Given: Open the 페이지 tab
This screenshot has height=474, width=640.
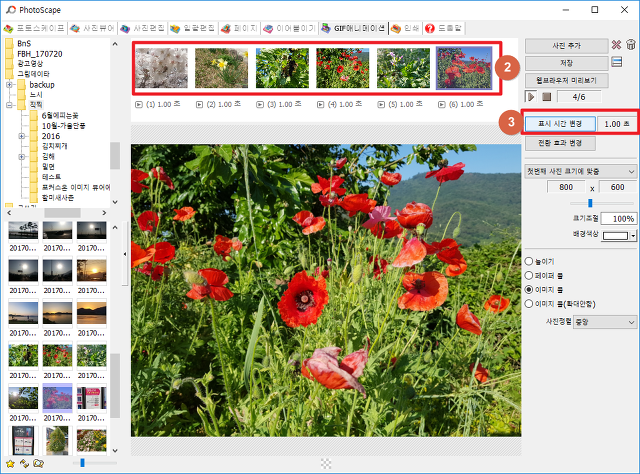Looking at the screenshot, I should click(239, 28).
